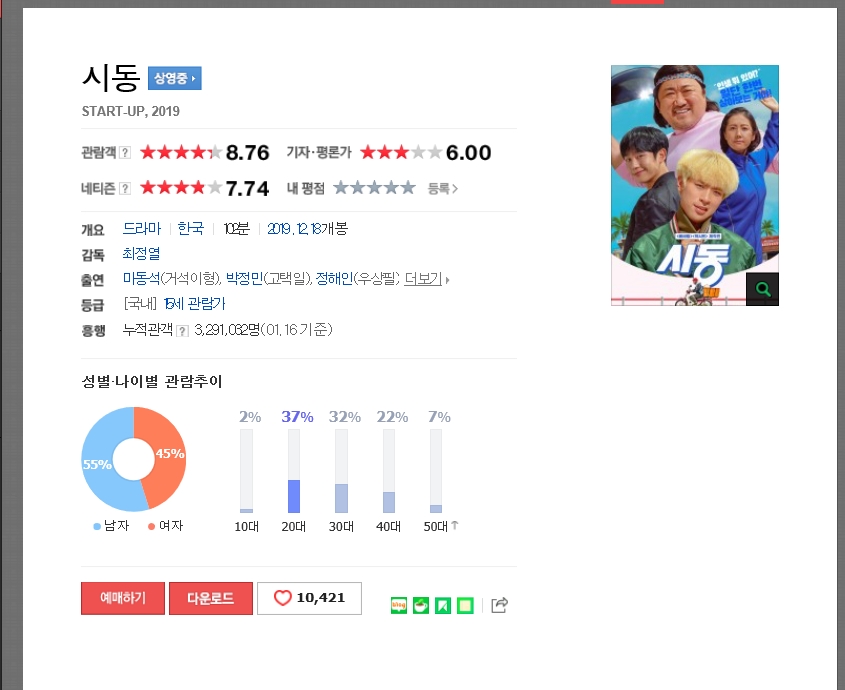
Task: Open actor 마동석's profile link
Action: [141, 279]
